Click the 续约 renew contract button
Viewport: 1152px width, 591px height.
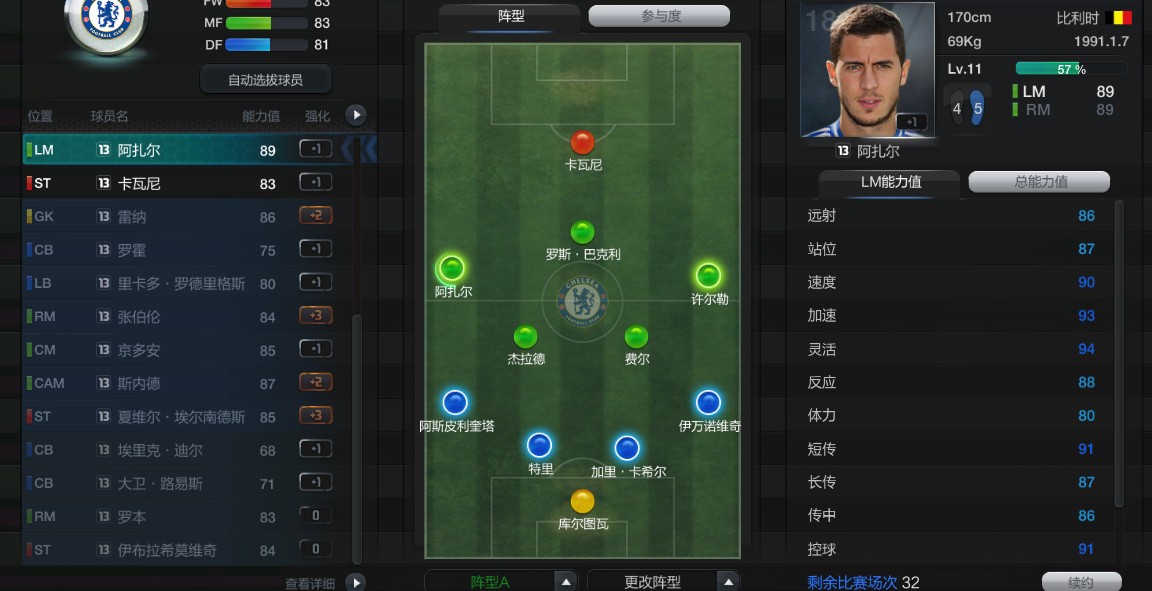1081,582
